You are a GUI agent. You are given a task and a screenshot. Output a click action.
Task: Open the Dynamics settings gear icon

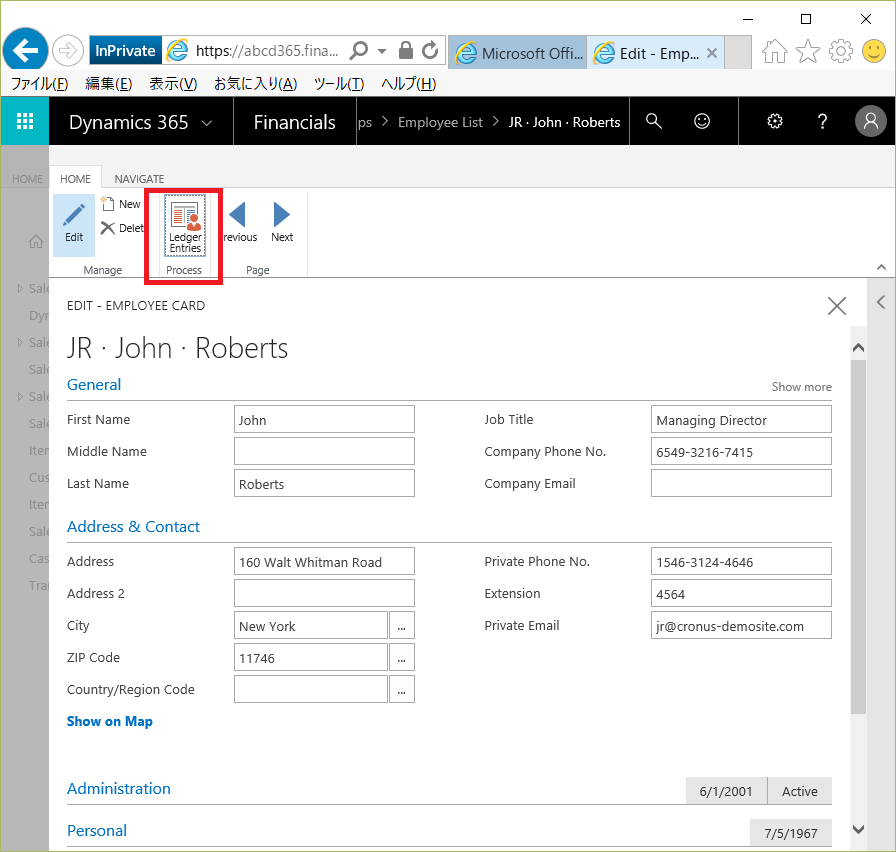pyautogui.click(x=774, y=121)
